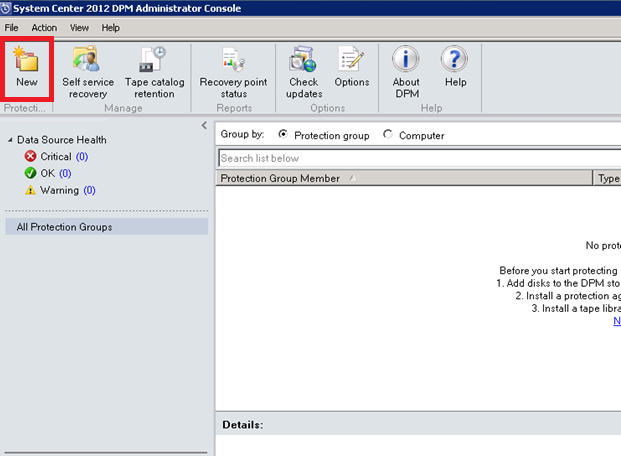Click the Warning (0) count link
Viewport: 621px width, 456px height.
tap(90, 191)
